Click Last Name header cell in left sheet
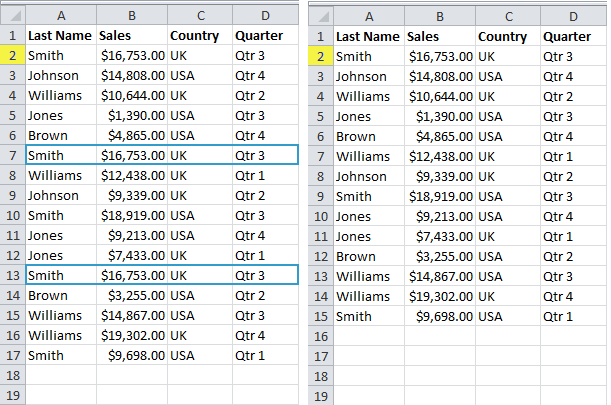This screenshot has width=611, height=405. coord(61,35)
